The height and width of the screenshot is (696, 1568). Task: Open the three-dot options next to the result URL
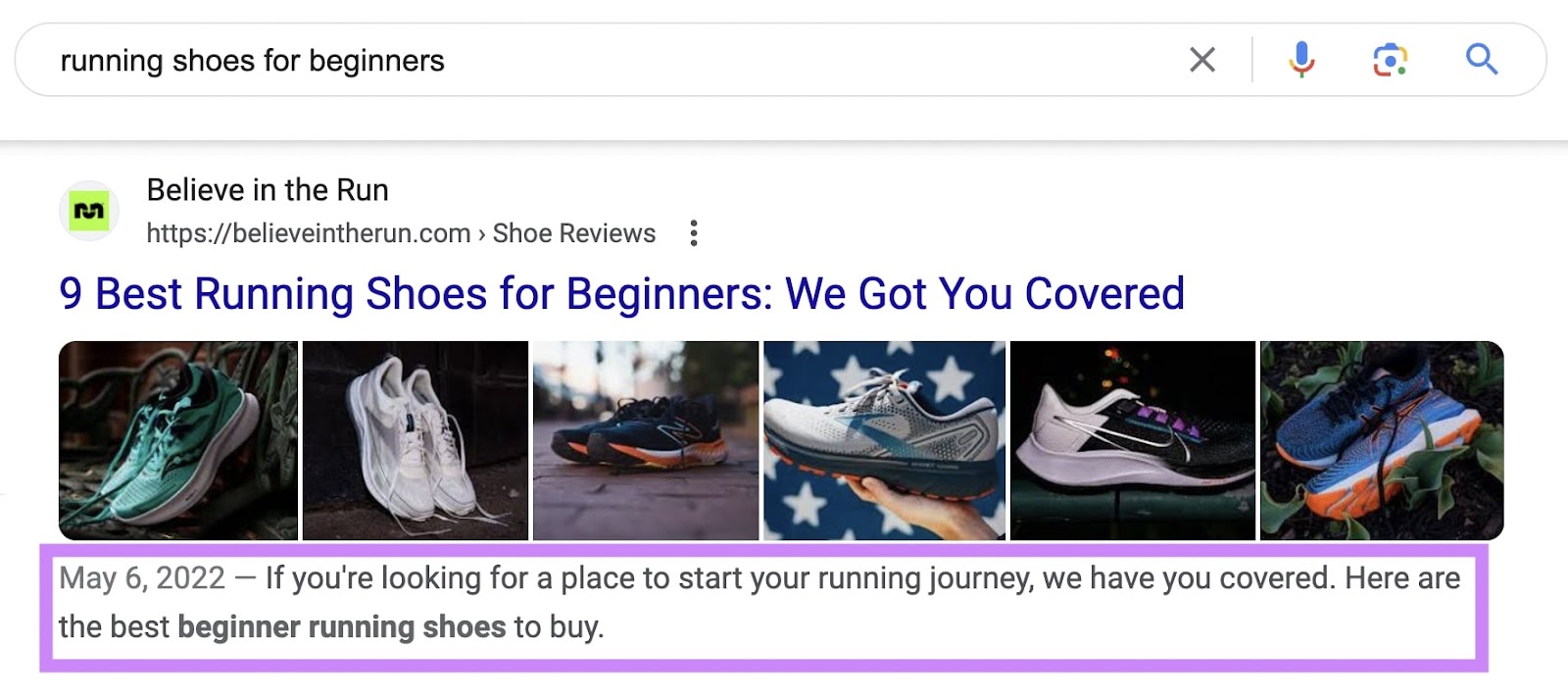click(x=694, y=233)
